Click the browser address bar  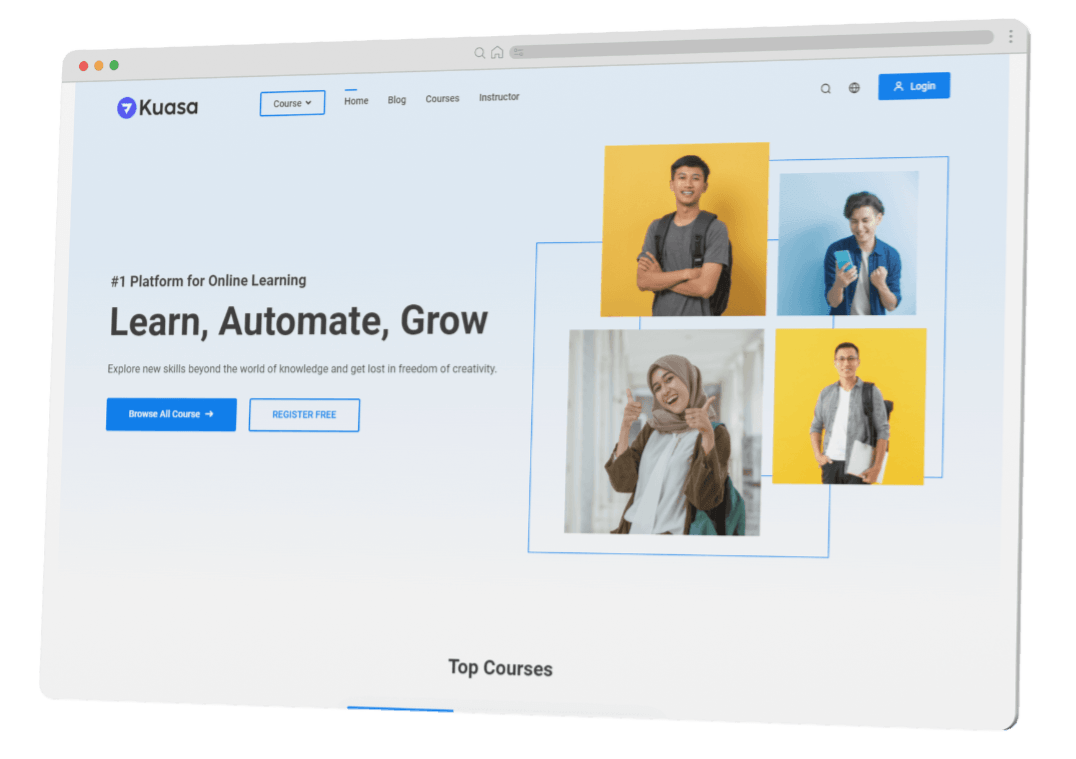coord(751,43)
